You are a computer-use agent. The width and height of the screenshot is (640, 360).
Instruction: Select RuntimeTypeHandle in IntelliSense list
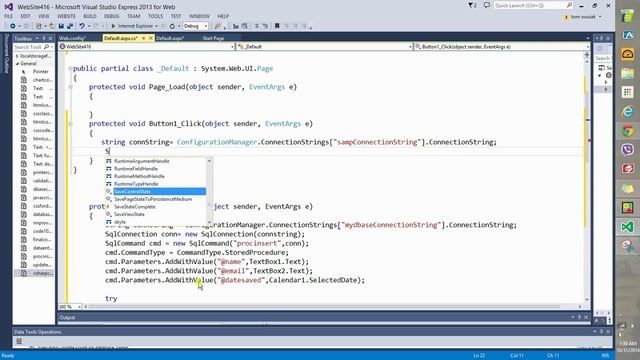point(156,184)
